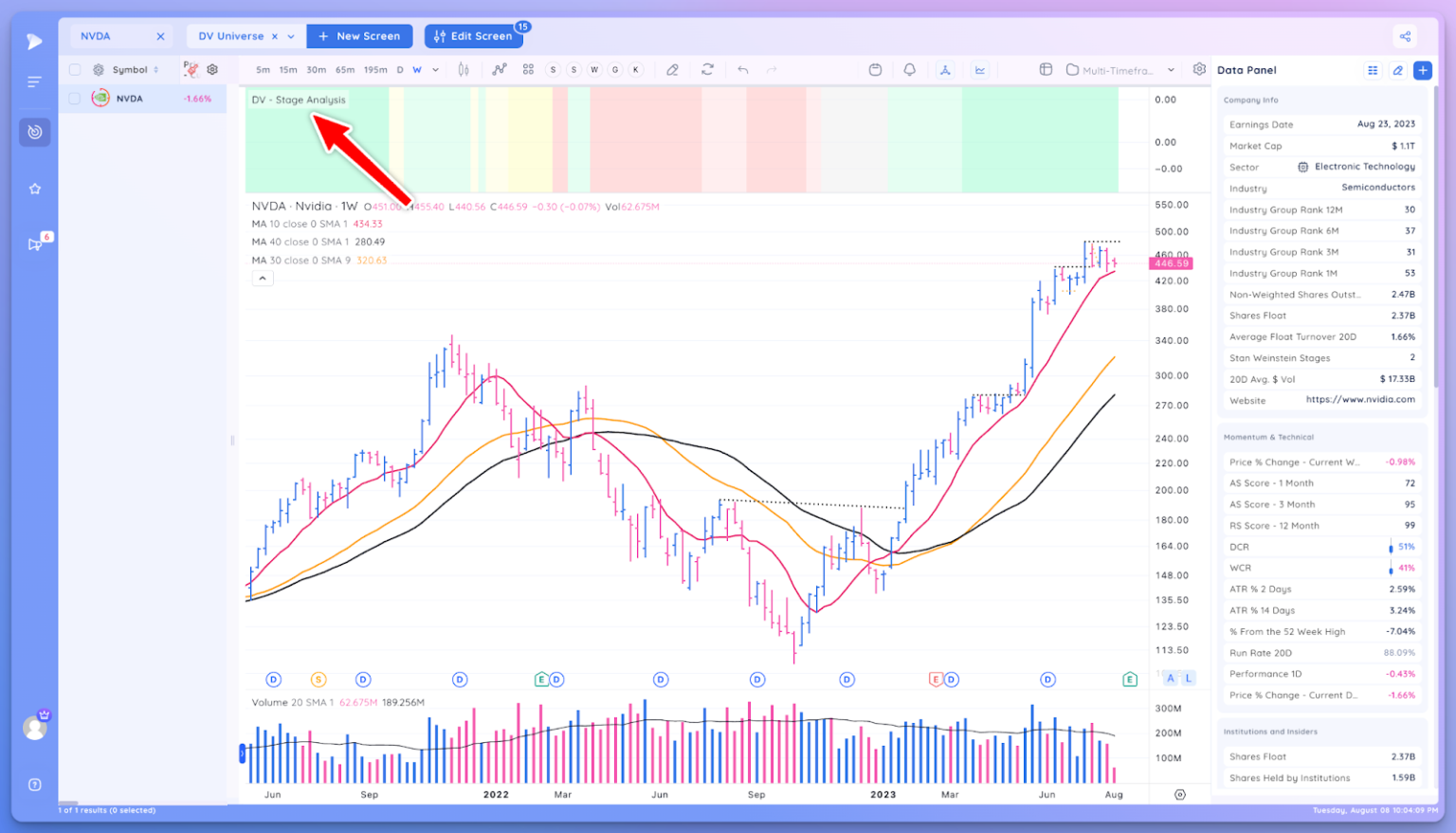Click the Edit Screen button
1456x833 pixels.
tap(472, 36)
